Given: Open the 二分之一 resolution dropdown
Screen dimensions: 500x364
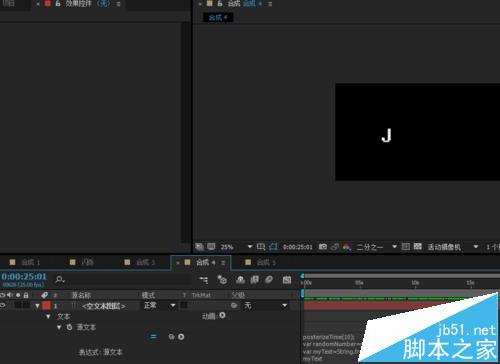Looking at the screenshot, I should click(377, 247).
